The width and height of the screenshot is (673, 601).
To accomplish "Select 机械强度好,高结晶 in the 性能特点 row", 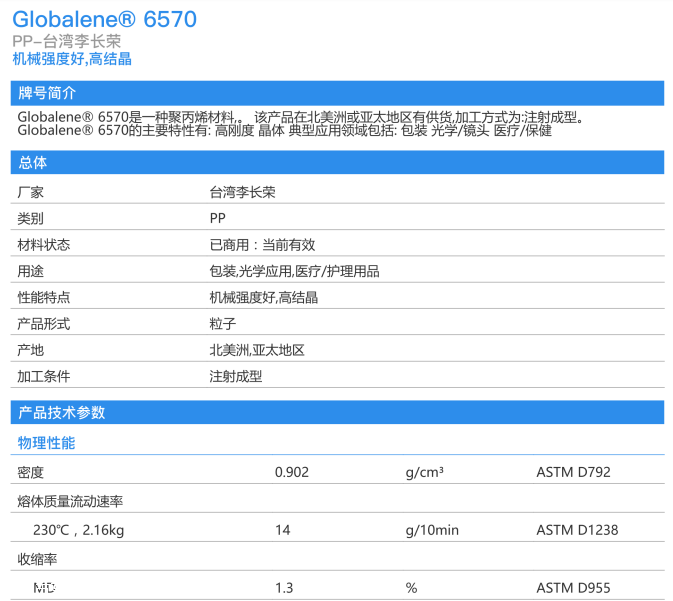I will (264, 297).
